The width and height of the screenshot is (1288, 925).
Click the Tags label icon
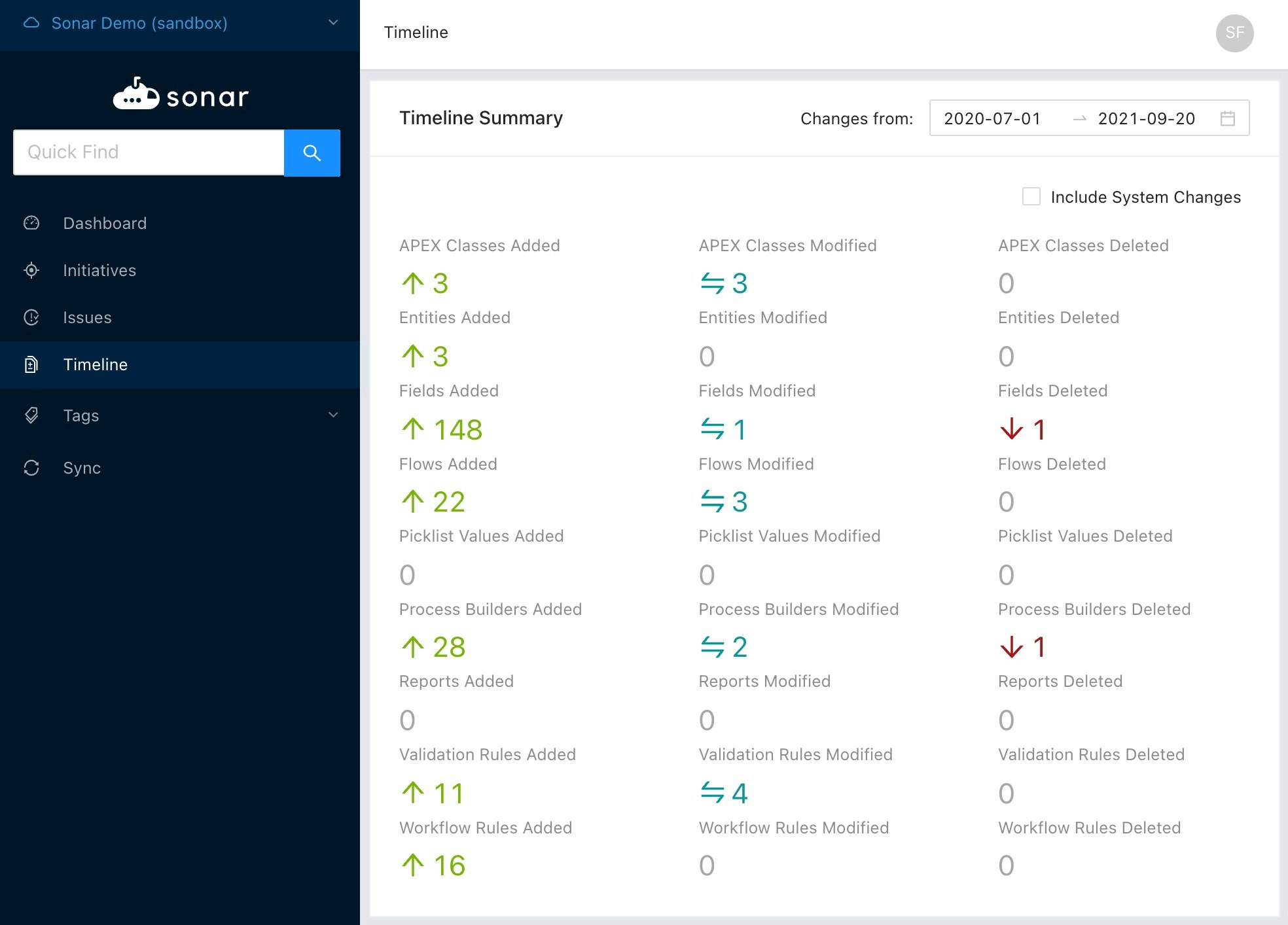pos(31,415)
